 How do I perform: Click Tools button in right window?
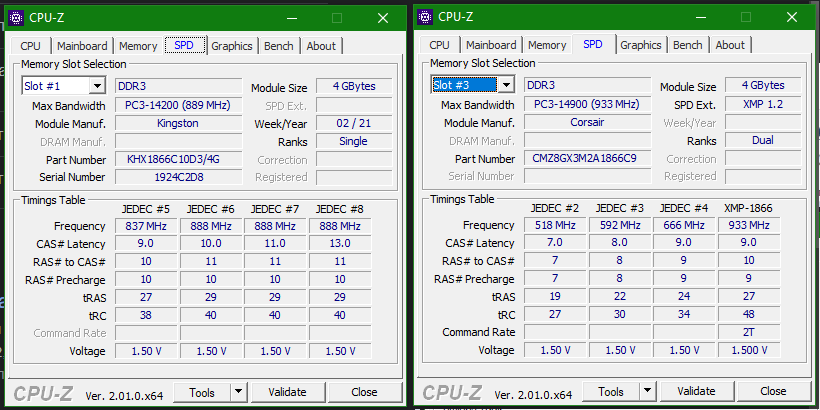point(611,391)
